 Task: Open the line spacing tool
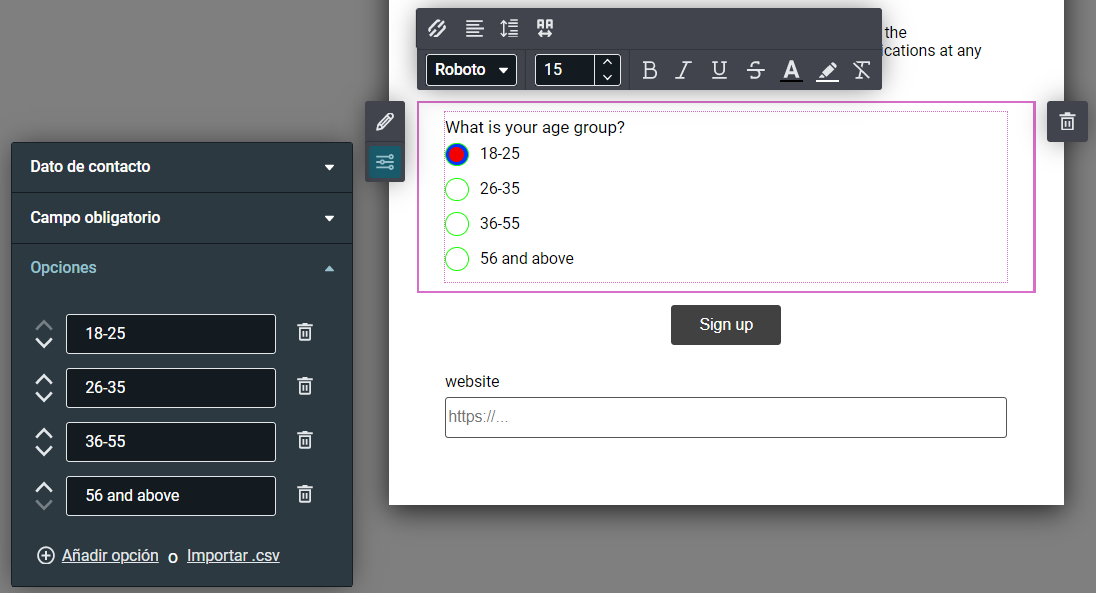point(509,28)
